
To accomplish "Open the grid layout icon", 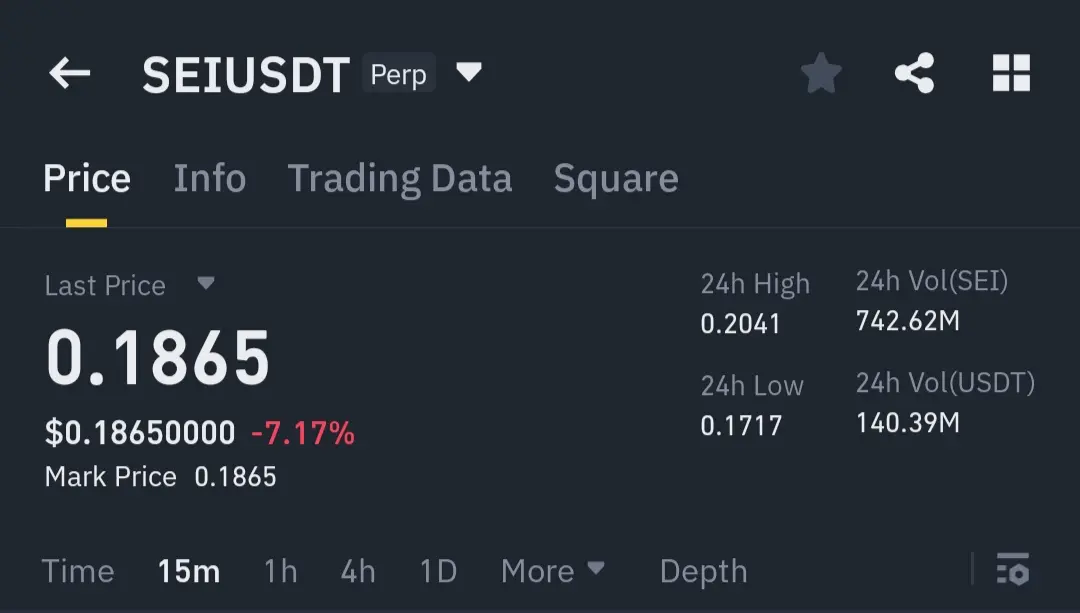I will click(1011, 73).
